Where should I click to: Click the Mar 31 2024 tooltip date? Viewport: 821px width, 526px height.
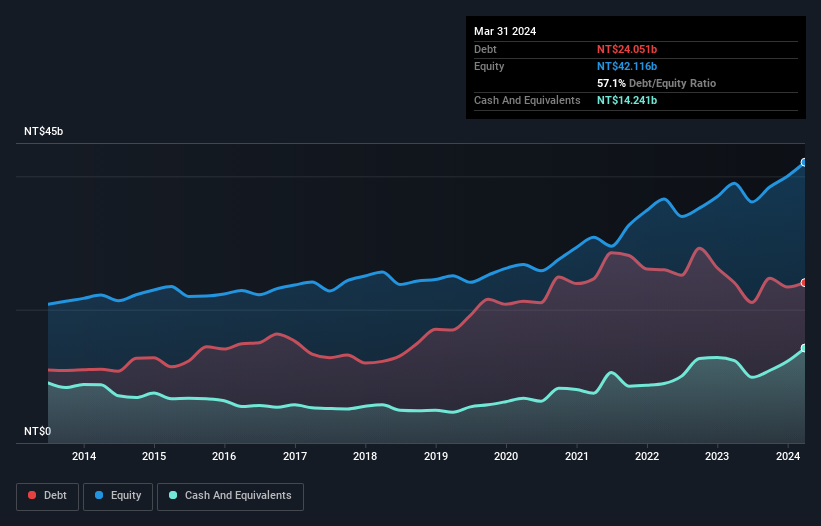click(505, 31)
